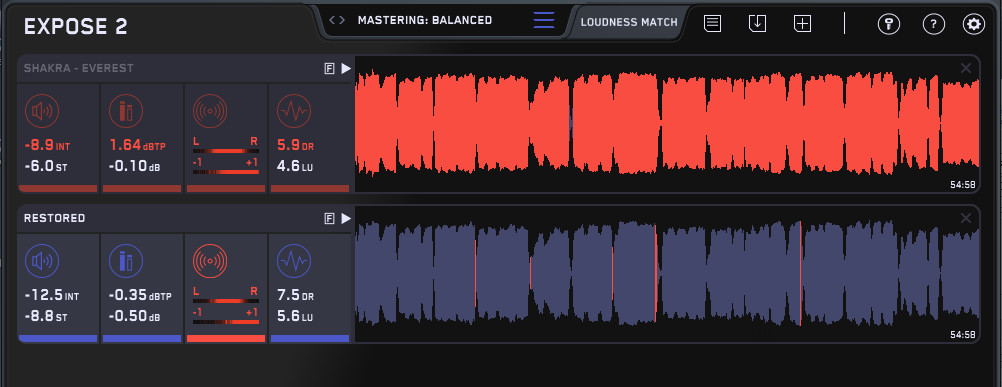1002x387 pixels.
Task: Open the report list icon
Action: click(x=713, y=24)
